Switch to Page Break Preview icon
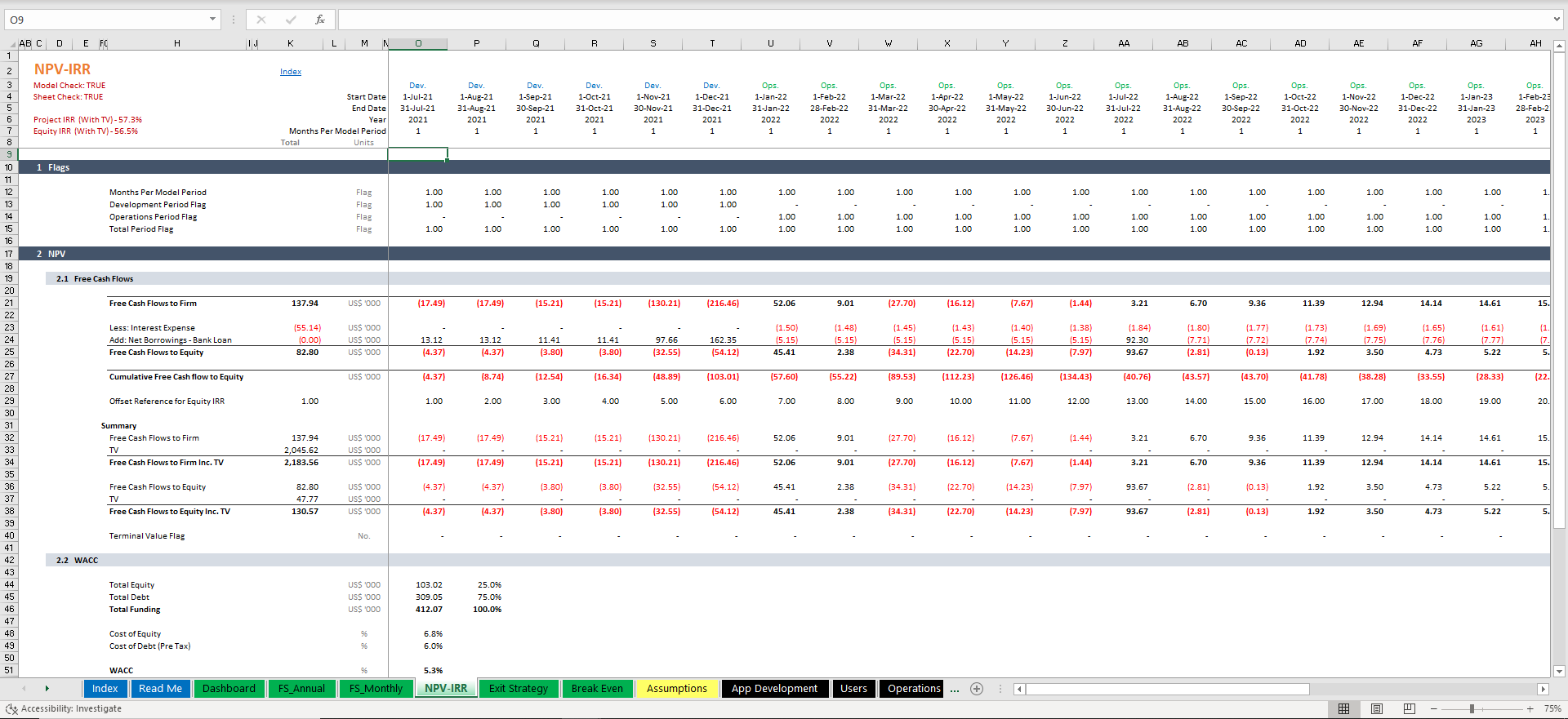The height and width of the screenshot is (719, 1568). (x=1410, y=709)
